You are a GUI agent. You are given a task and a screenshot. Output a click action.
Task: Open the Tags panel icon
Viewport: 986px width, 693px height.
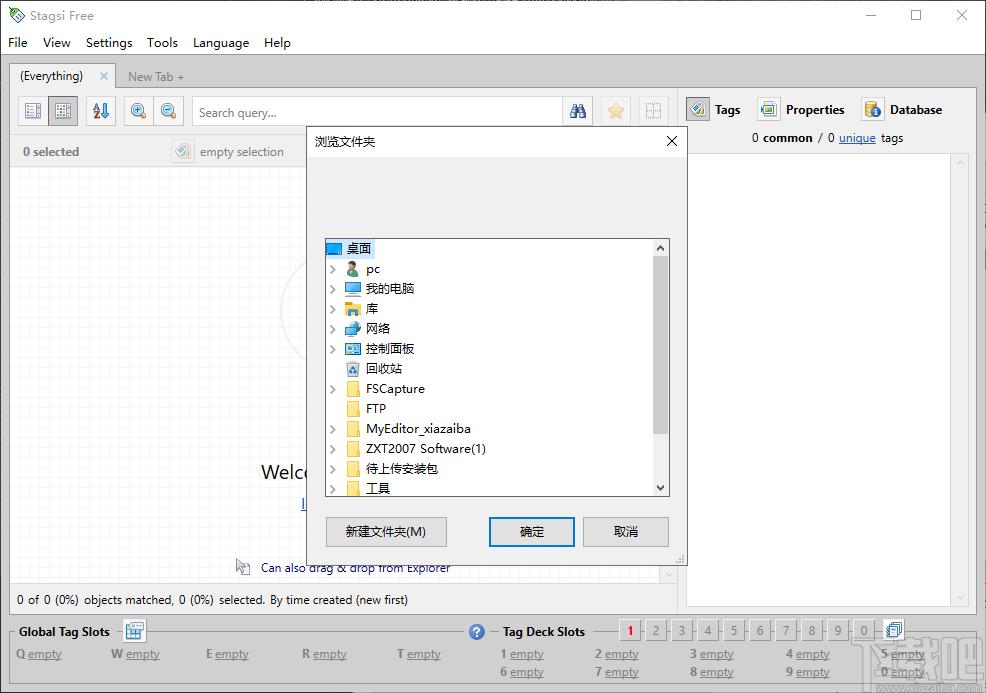point(698,109)
